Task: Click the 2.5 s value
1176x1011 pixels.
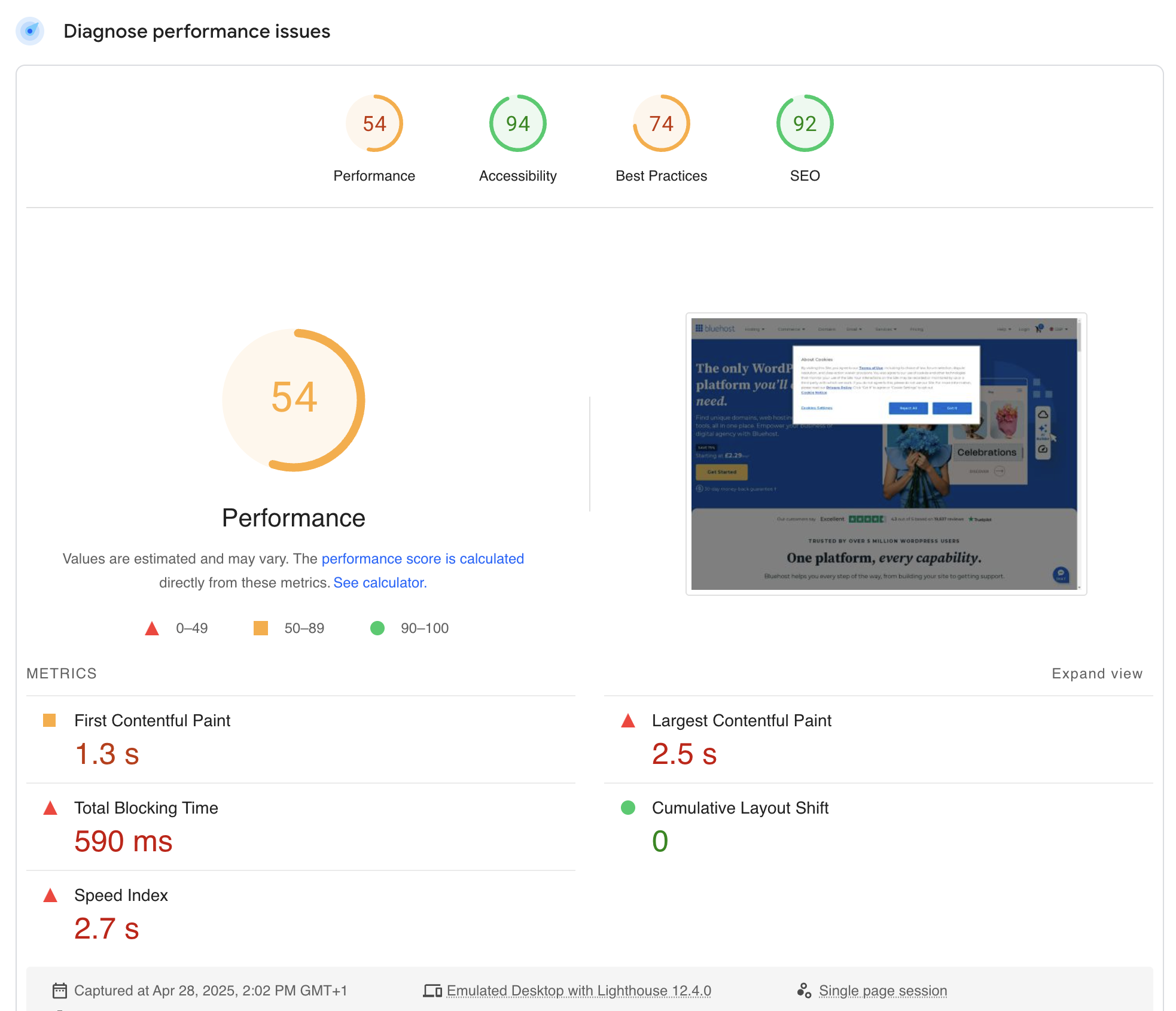Action: pos(684,754)
